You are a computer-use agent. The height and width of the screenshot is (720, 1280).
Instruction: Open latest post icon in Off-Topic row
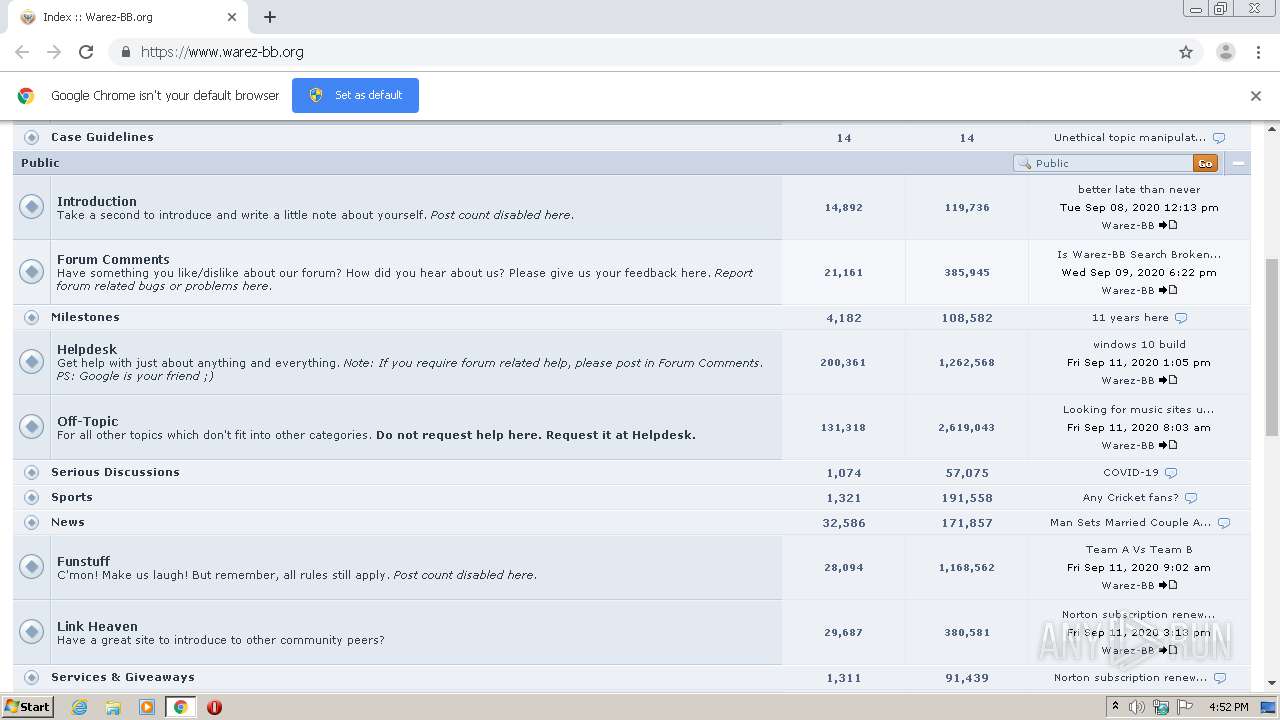click(1168, 445)
